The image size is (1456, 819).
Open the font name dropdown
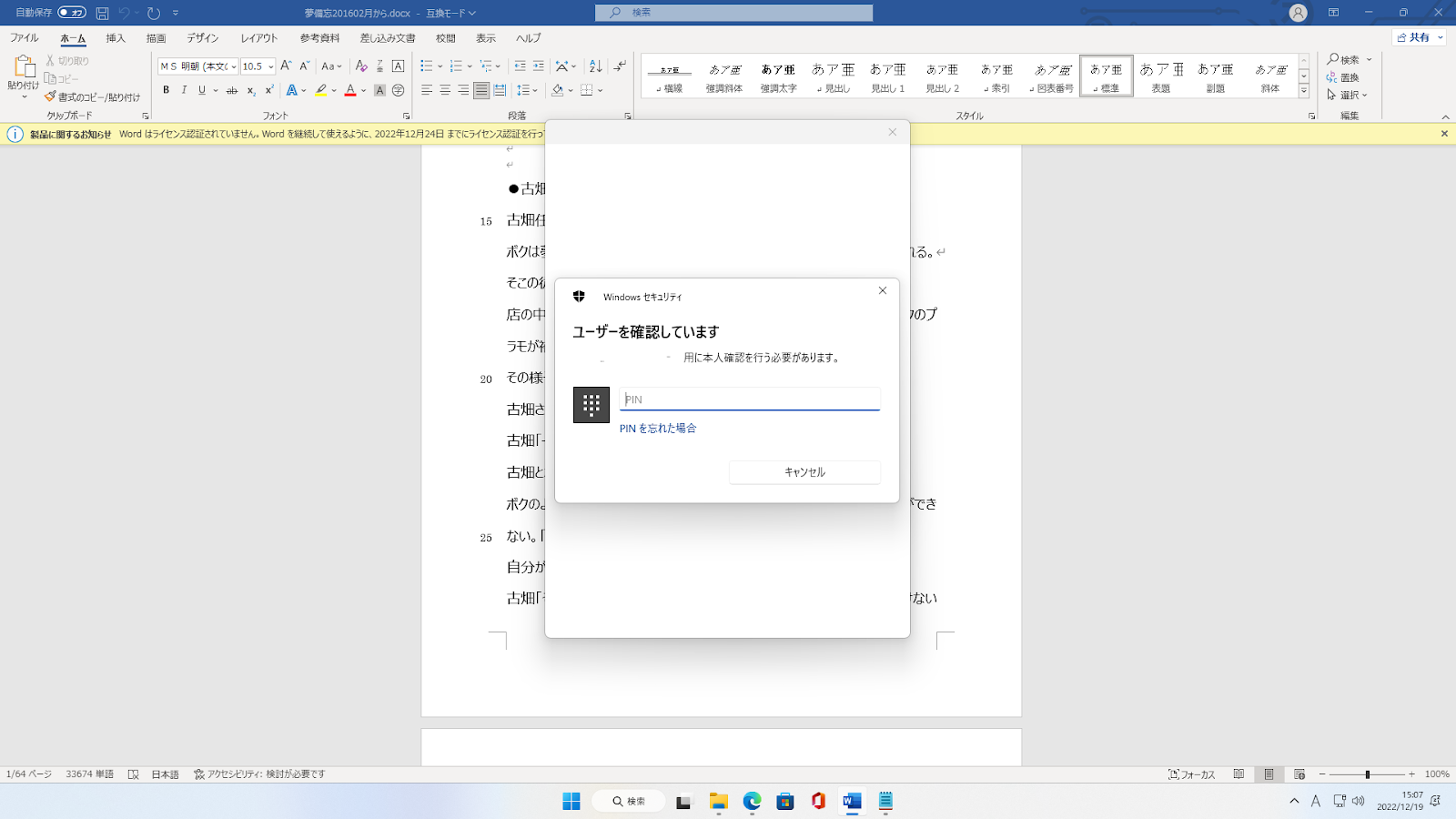[234, 66]
